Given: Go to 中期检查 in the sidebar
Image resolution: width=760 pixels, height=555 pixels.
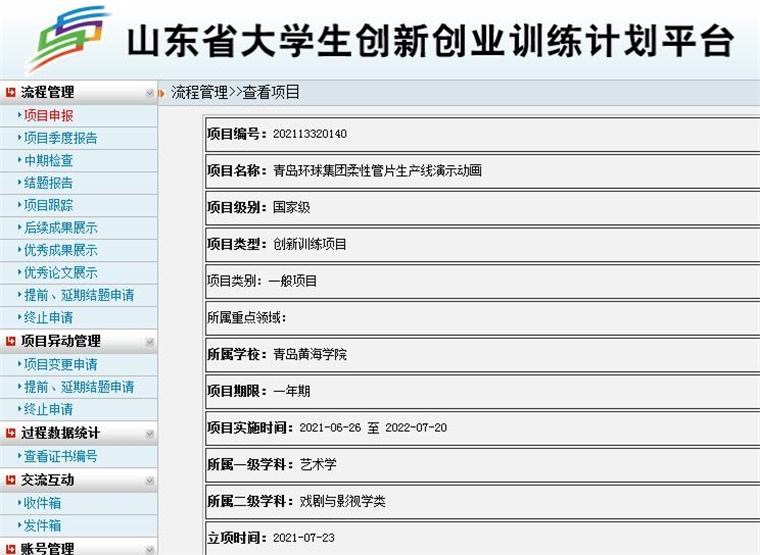Looking at the screenshot, I should click(48, 160).
